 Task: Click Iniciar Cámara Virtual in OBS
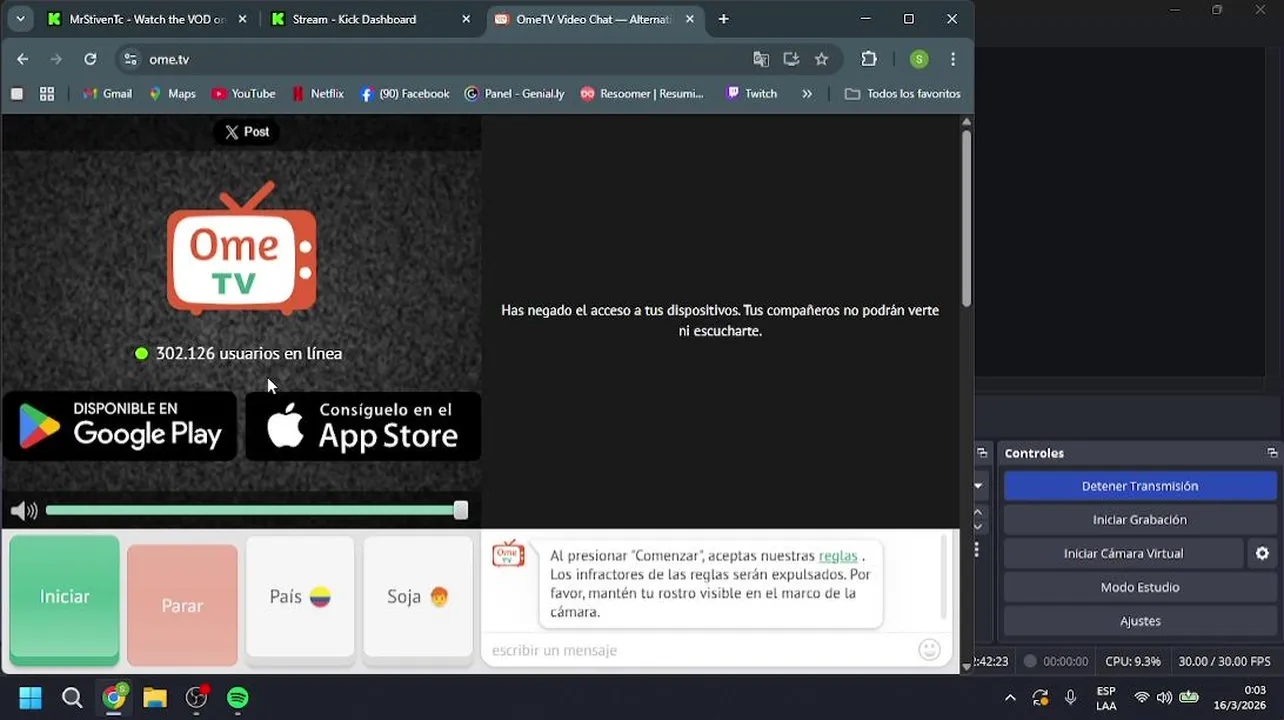1123,553
